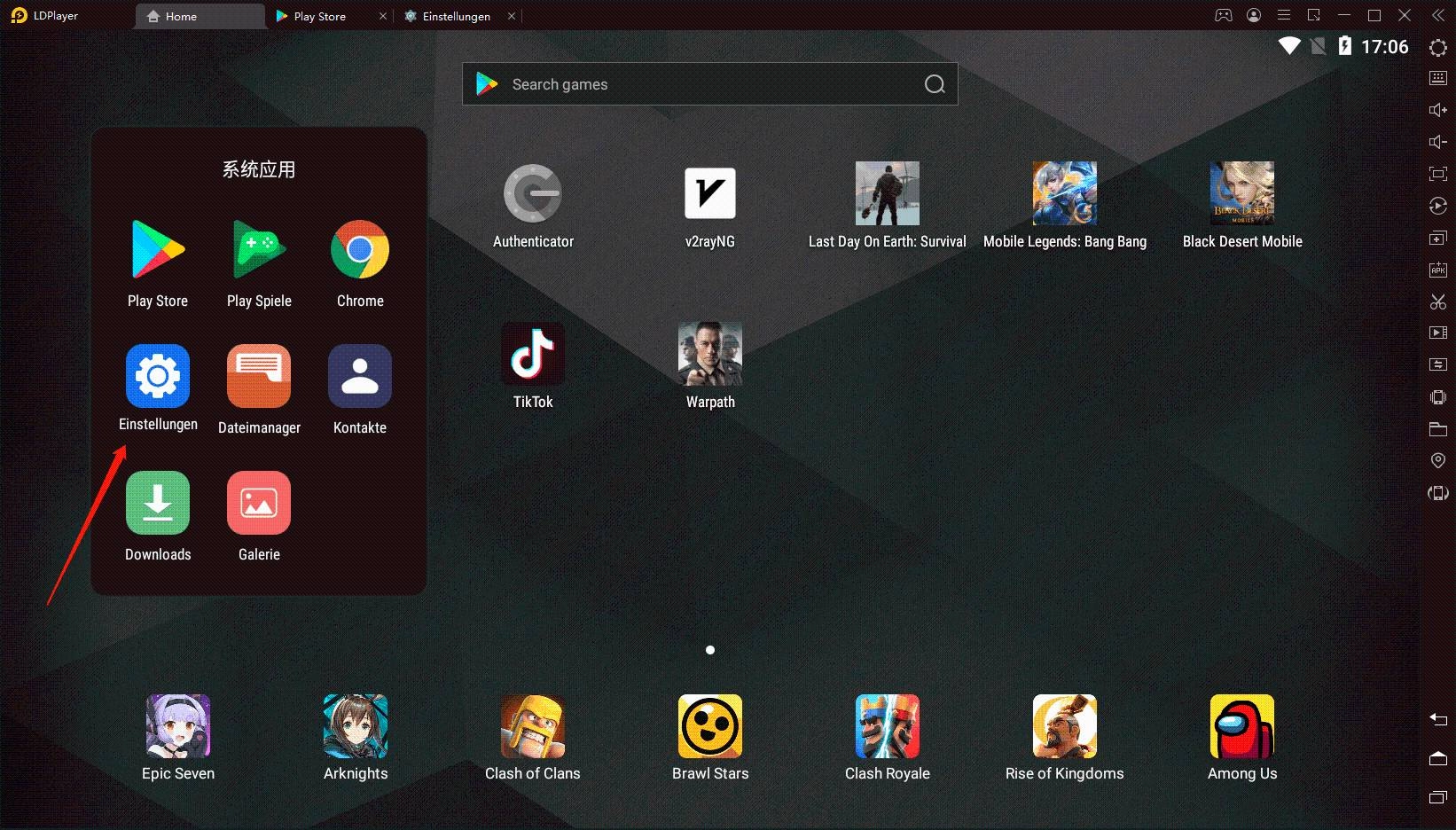
Task: Open LDPlayer settings hexagon icon
Action: pos(1438,47)
